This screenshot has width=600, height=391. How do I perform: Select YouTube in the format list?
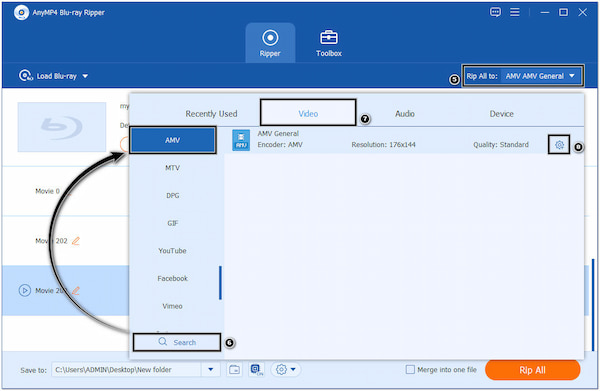tap(172, 251)
